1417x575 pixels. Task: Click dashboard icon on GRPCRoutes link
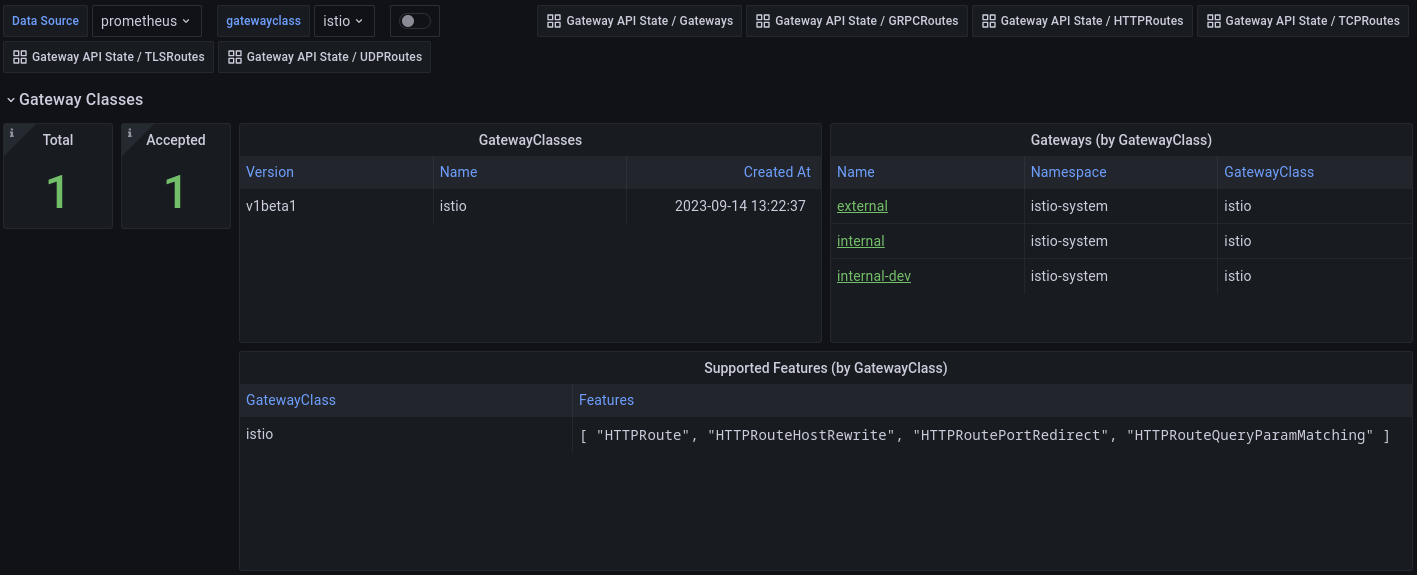point(763,21)
